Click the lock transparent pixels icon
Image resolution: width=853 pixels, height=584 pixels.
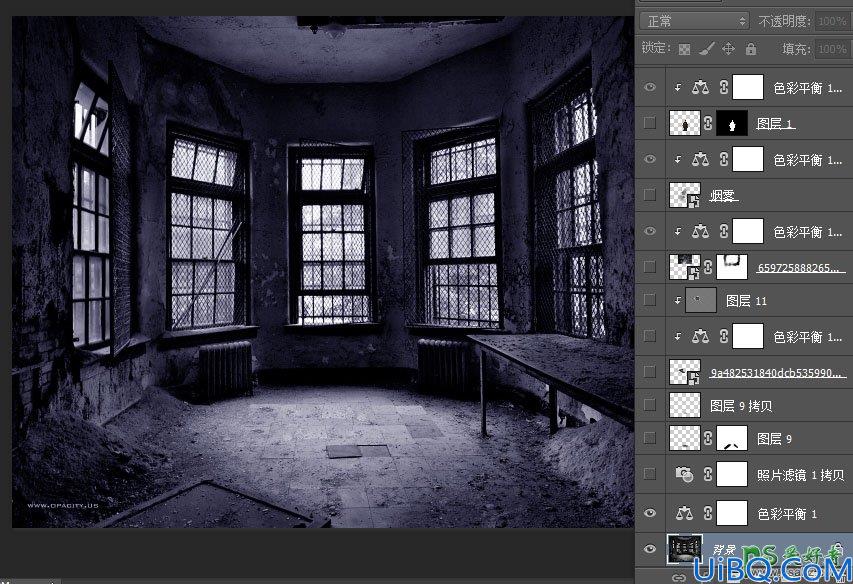(684, 49)
